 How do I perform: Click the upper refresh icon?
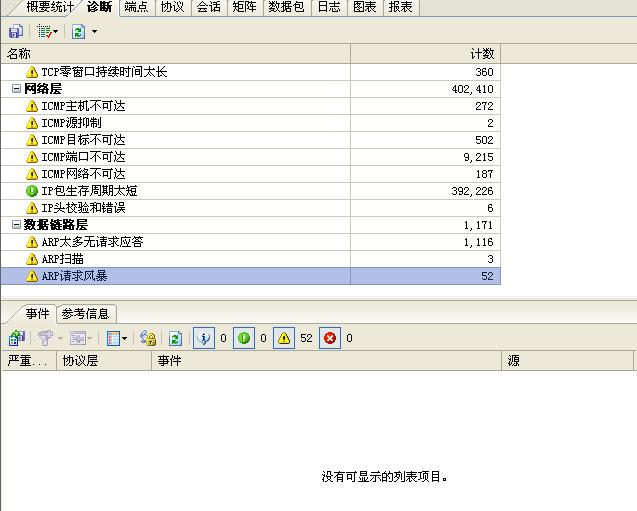(78, 31)
